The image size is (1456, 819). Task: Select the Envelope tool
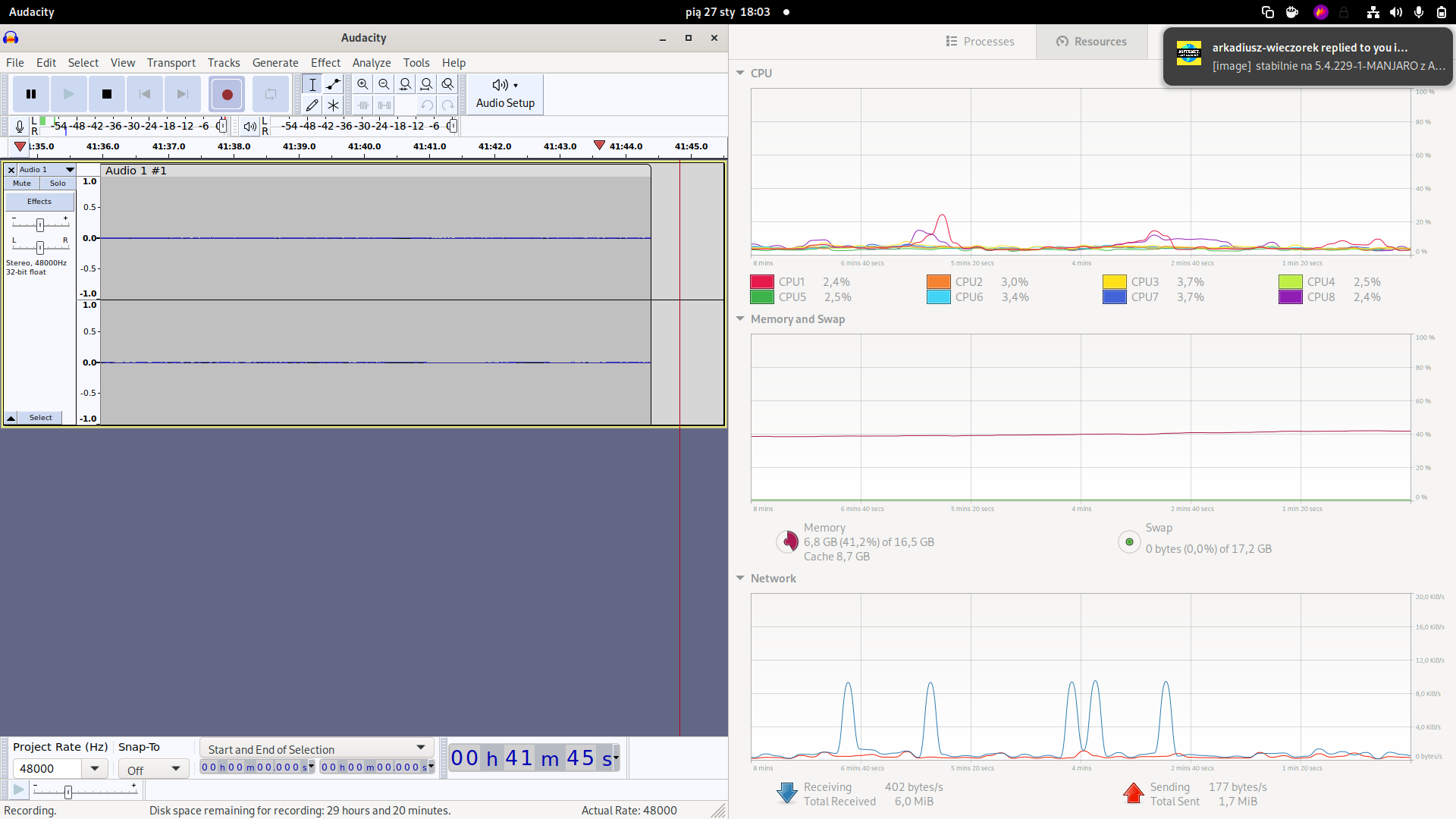tap(333, 84)
